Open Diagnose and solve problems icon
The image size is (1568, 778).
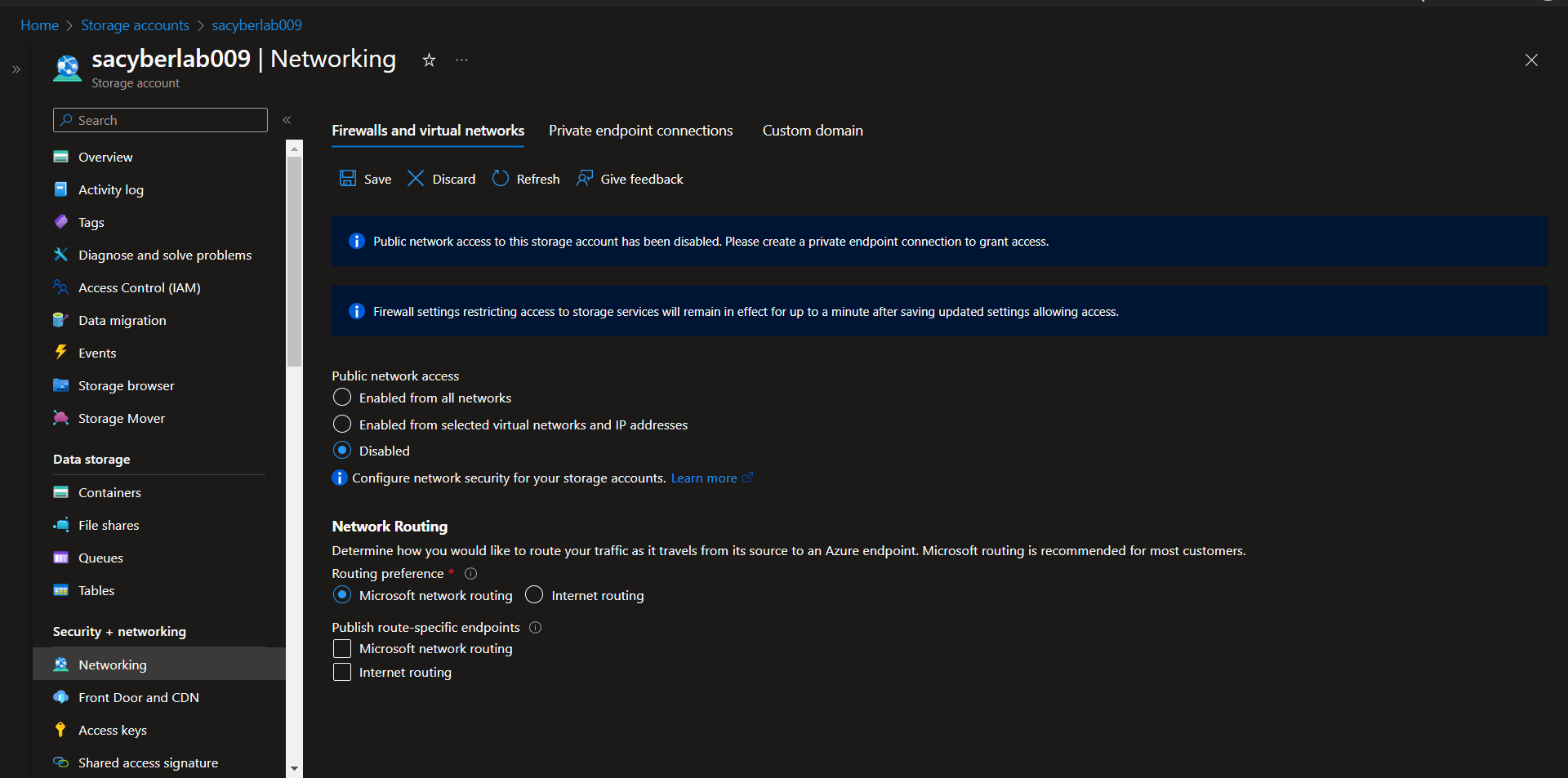click(x=60, y=255)
